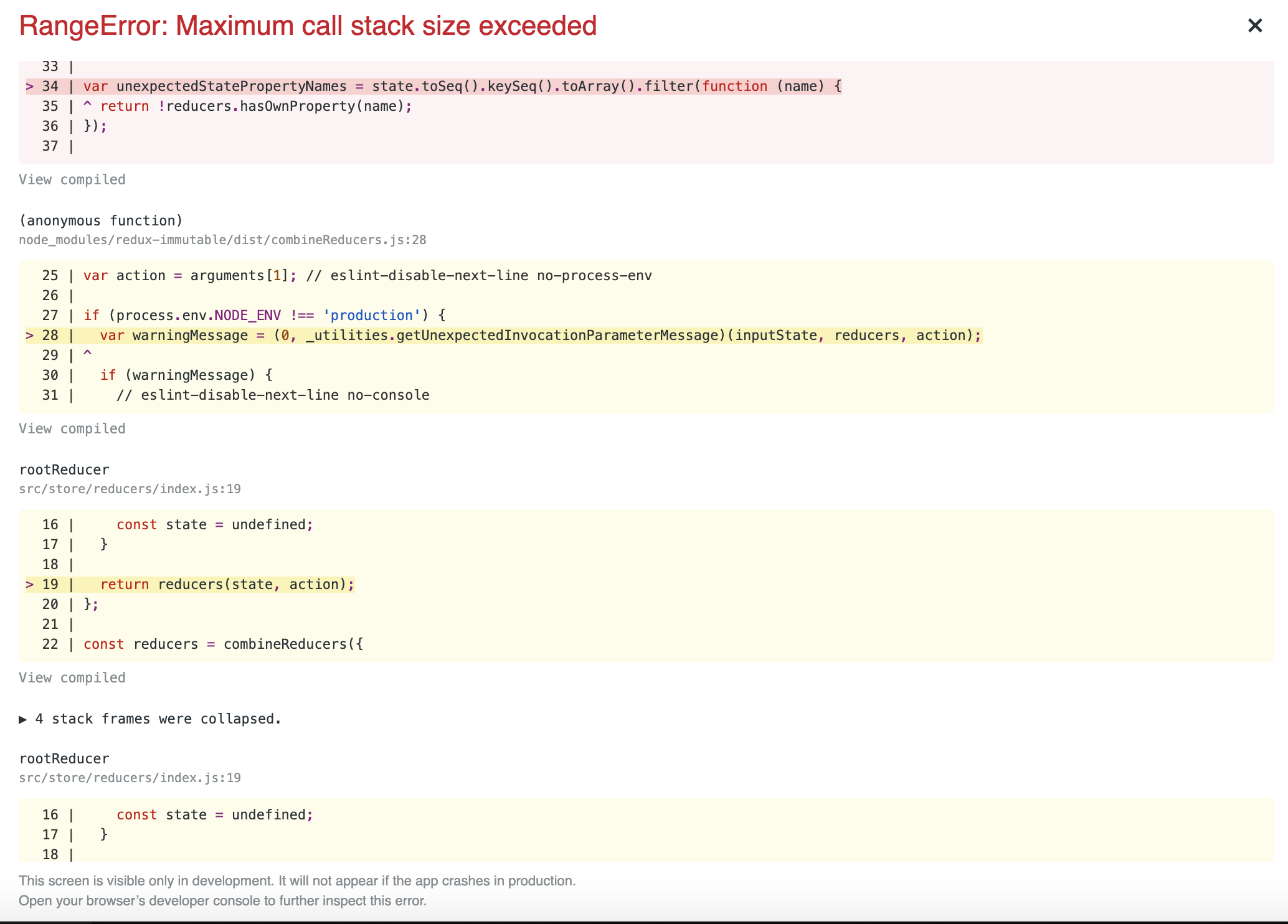Image resolution: width=1288 pixels, height=924 pixels.
Task: Open the last src/store/reducers/index.js:19 path
Action: click(x=130, y=778)
